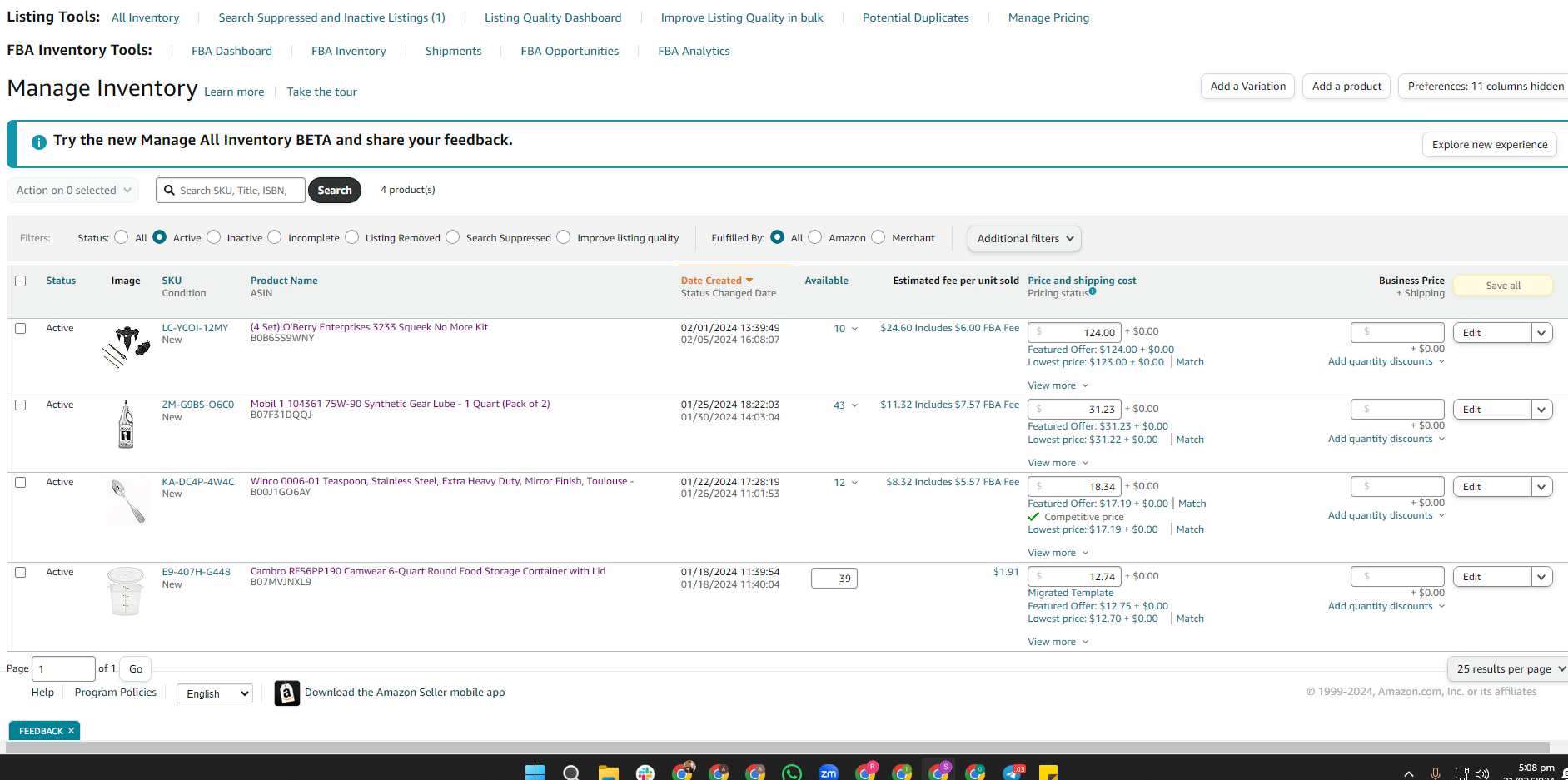Click the Squeek No More Kit product image
This screenshot has width=1568, height=780.
pos(127,346)
